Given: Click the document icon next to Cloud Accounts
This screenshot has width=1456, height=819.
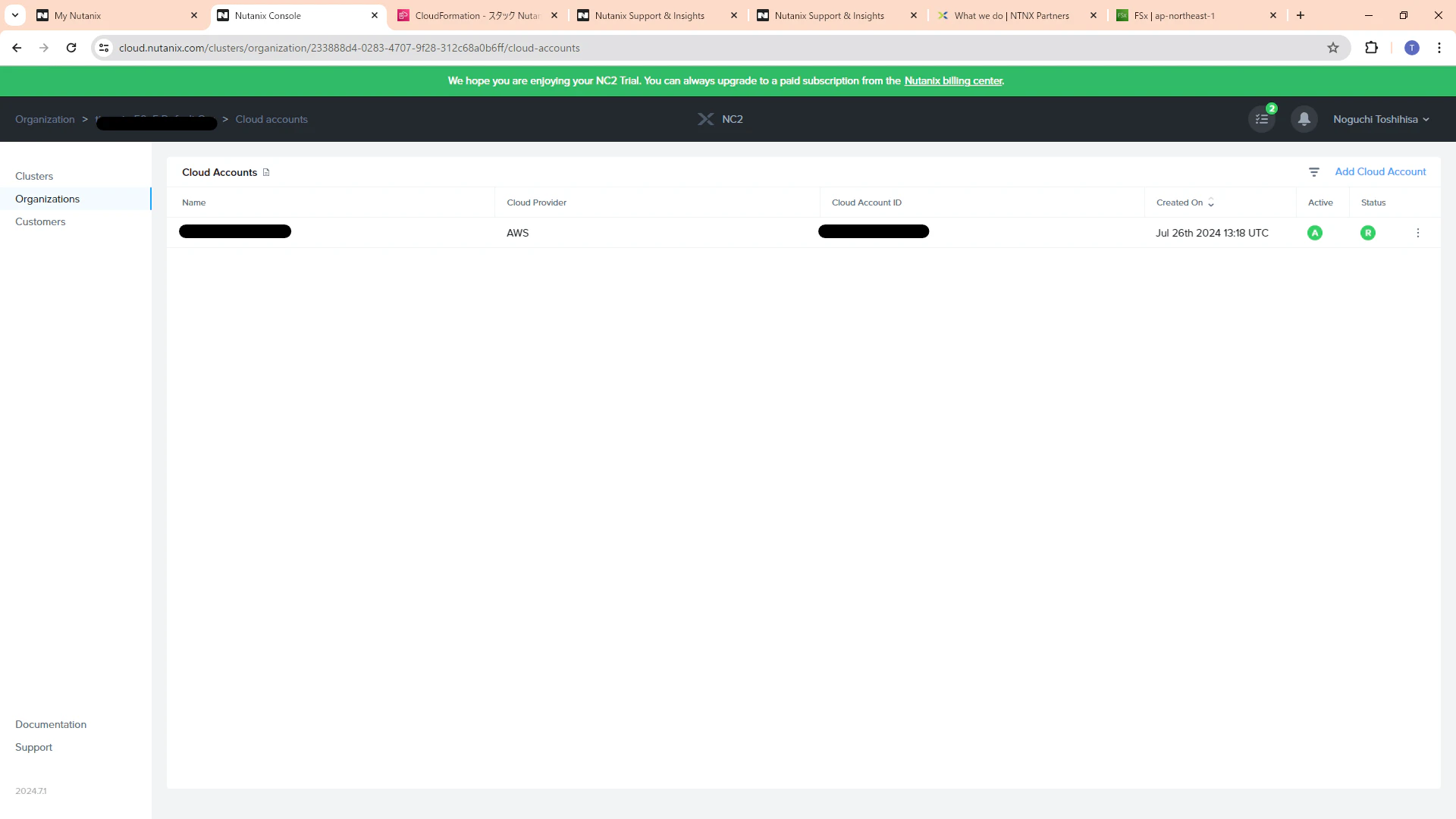Looking at the screenshot, I should [266, 172].
